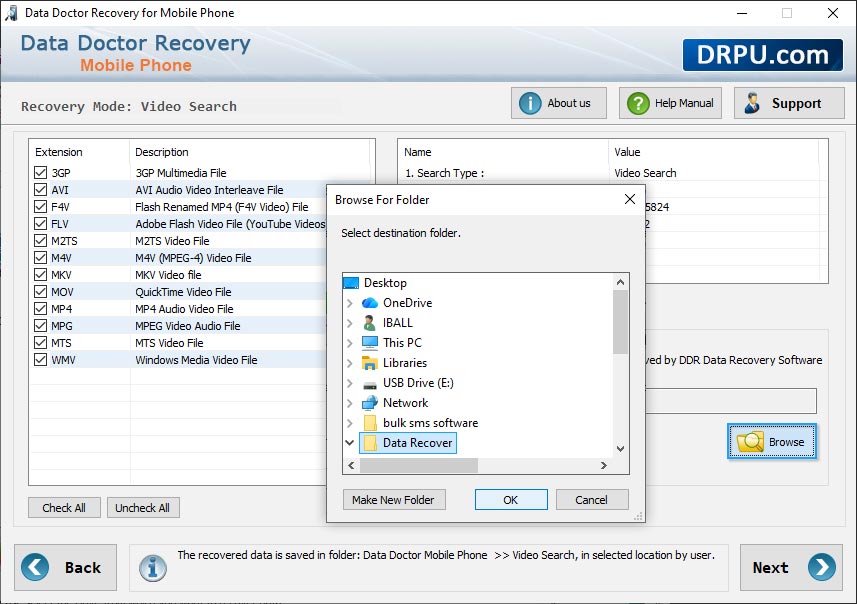The width and height of the screenshot is (857, 604).
Task: Select "QuickTime Video File" description
Action: (x=183, y=292)
